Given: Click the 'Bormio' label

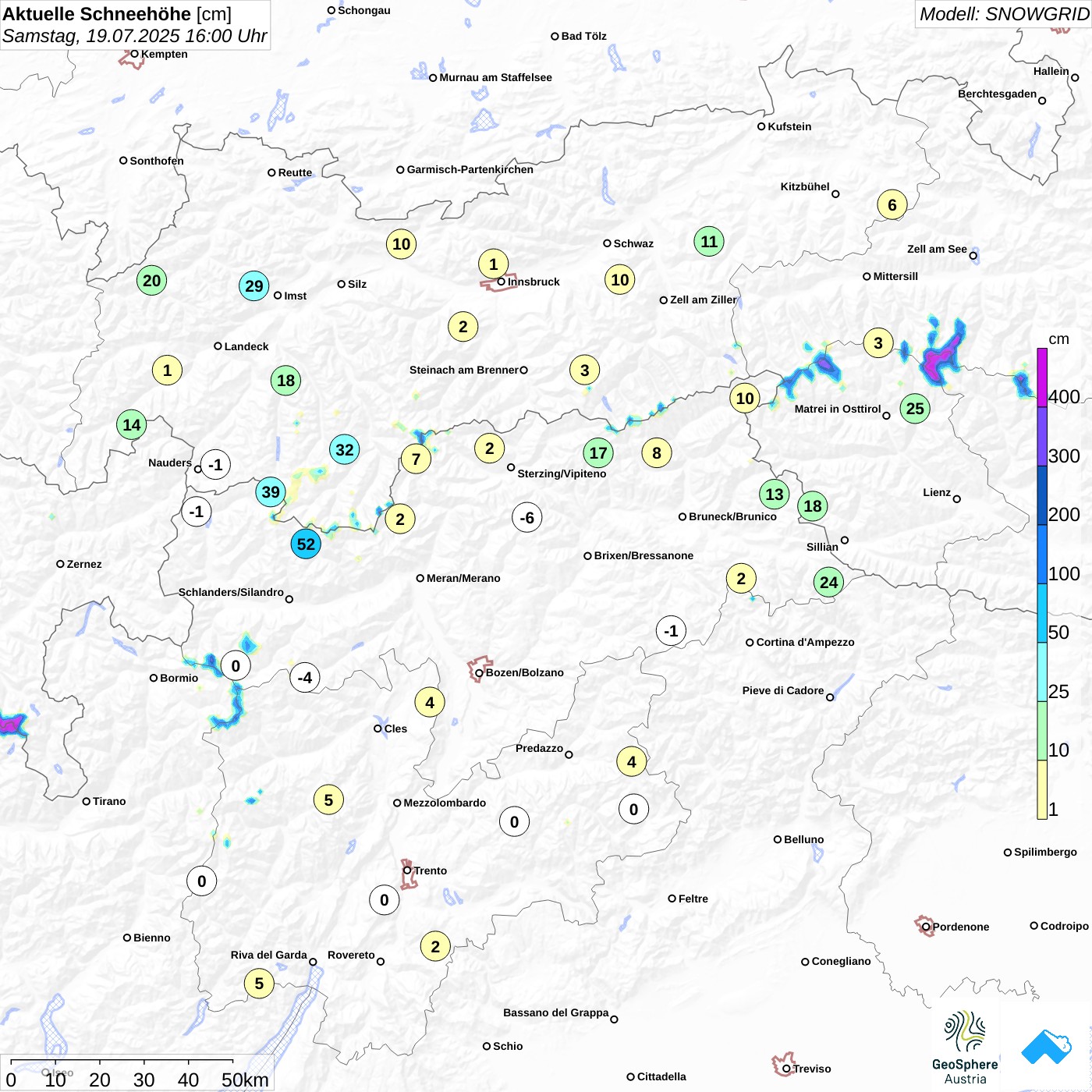Looking at the screenshot, I should tap(179, 678).
